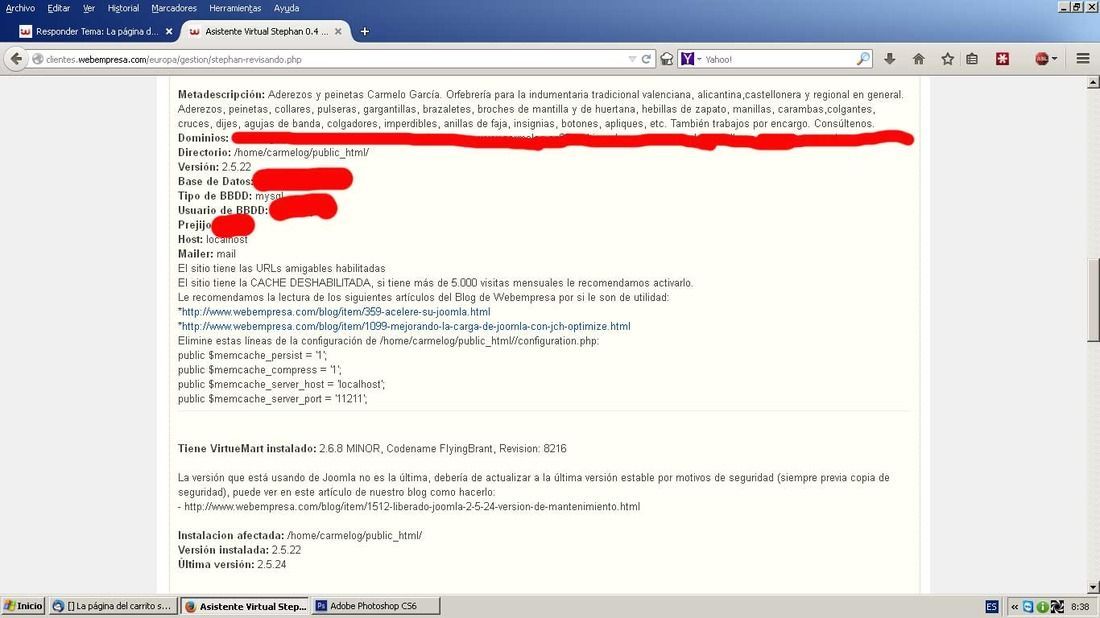
Task: Open the Marcadores menu
Action: [x=173, y=8]
